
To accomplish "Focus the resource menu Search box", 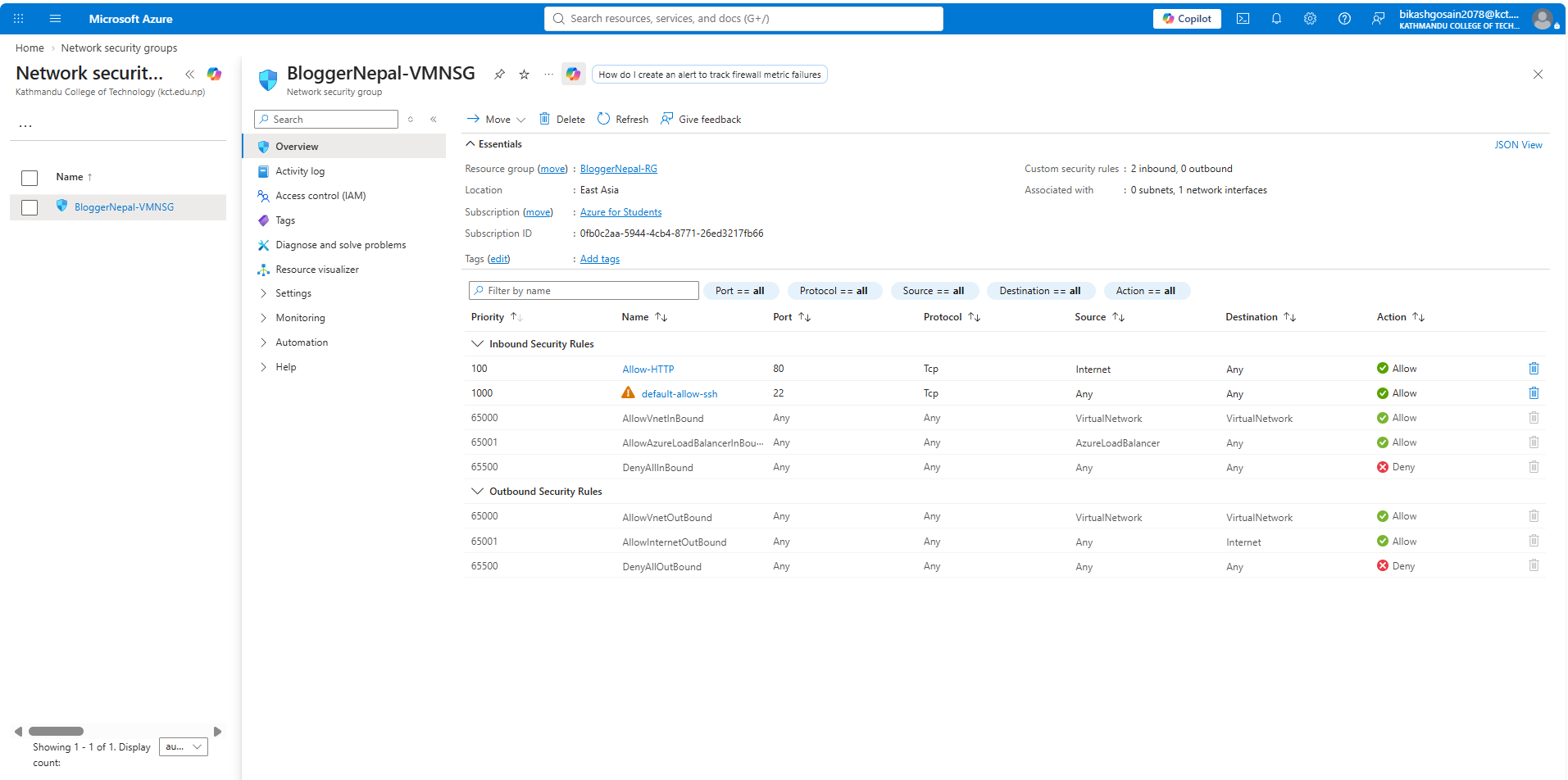I will pos(326,120).
